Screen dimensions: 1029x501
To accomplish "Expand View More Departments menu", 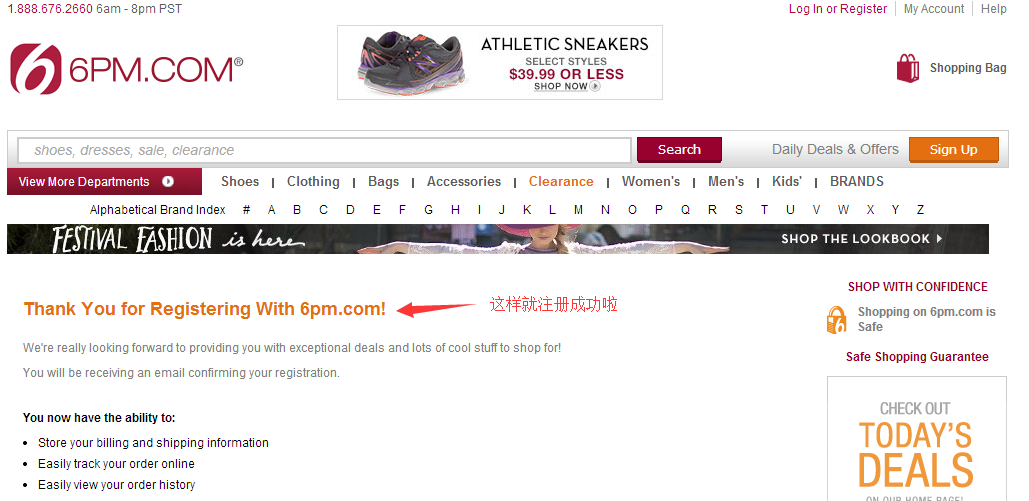I will point(104,182).
